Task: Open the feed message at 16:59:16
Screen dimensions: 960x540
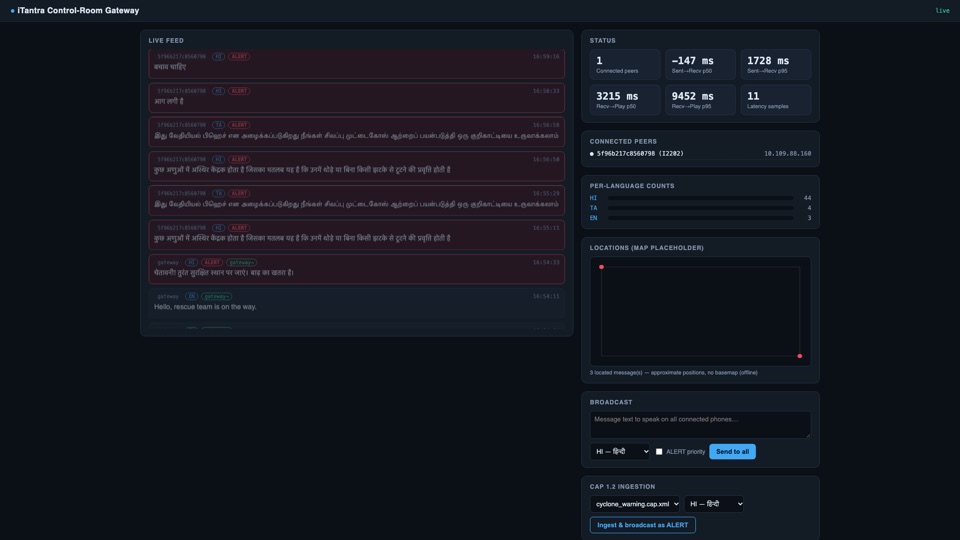Action: click(x=356, y=64)
